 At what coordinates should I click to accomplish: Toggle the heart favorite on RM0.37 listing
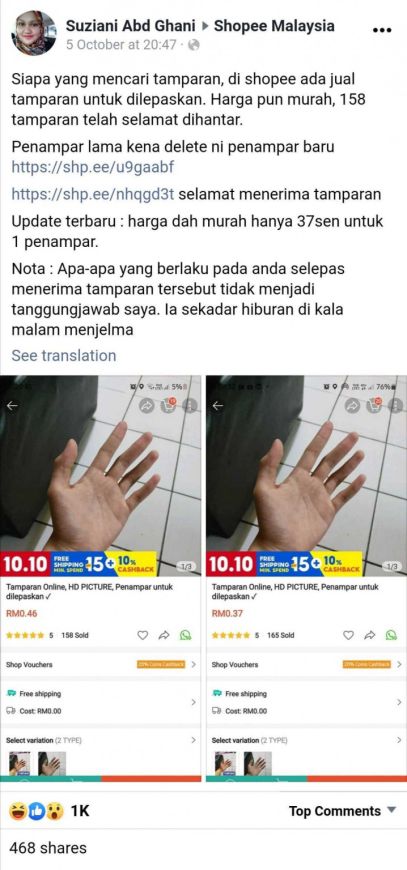click(348, 635)
